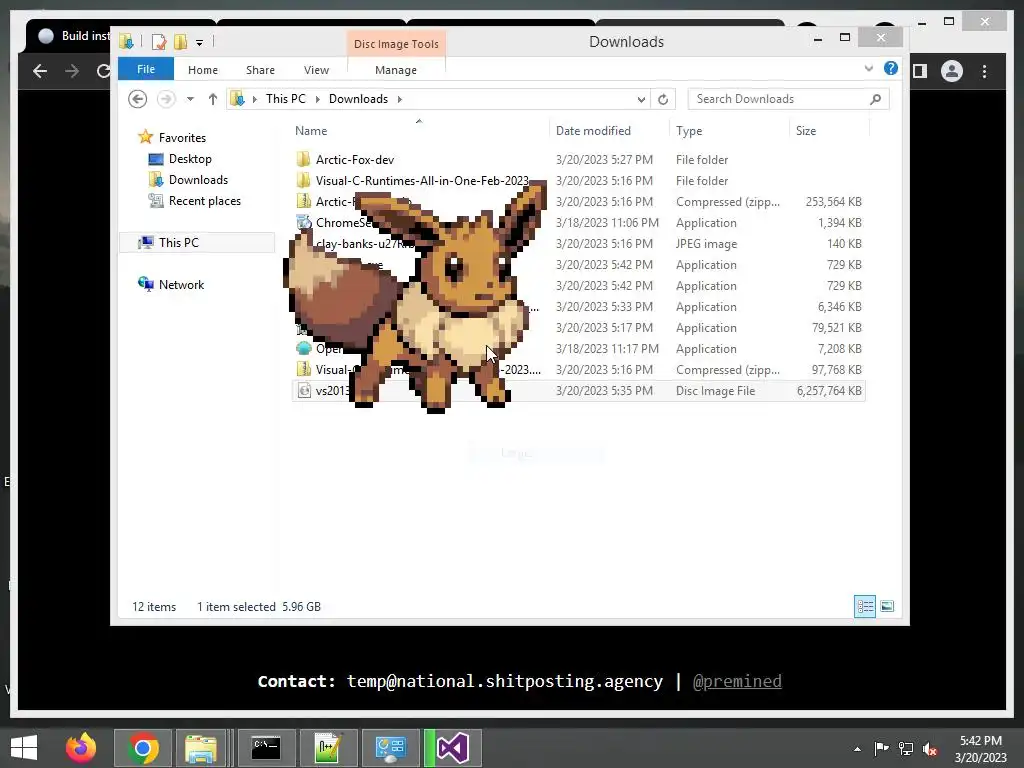Click the JPEG image type cell
Screen dimensions: 1024x768
(706, 244)
